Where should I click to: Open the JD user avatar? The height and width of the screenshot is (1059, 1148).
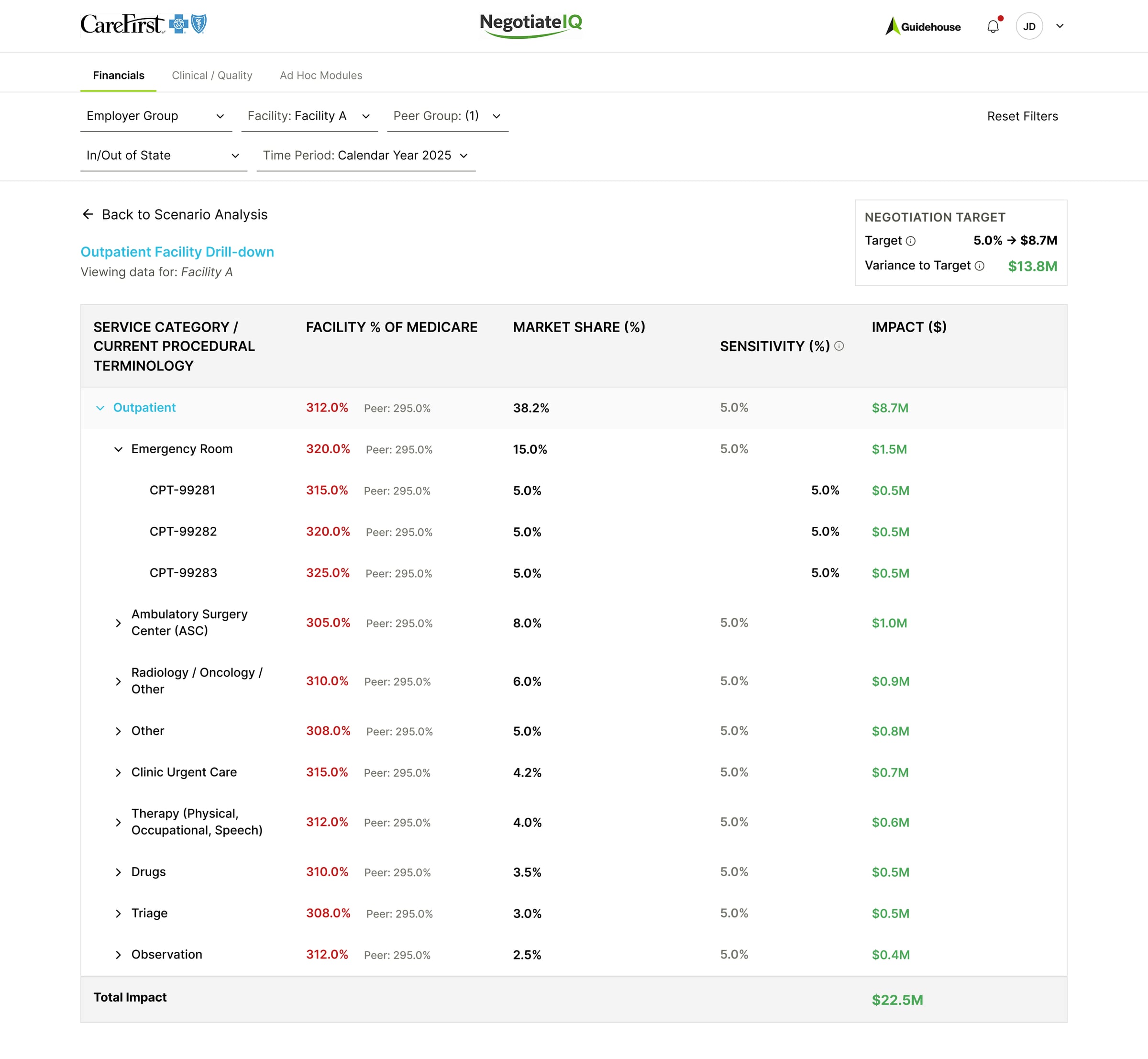tap(1029, 26)
